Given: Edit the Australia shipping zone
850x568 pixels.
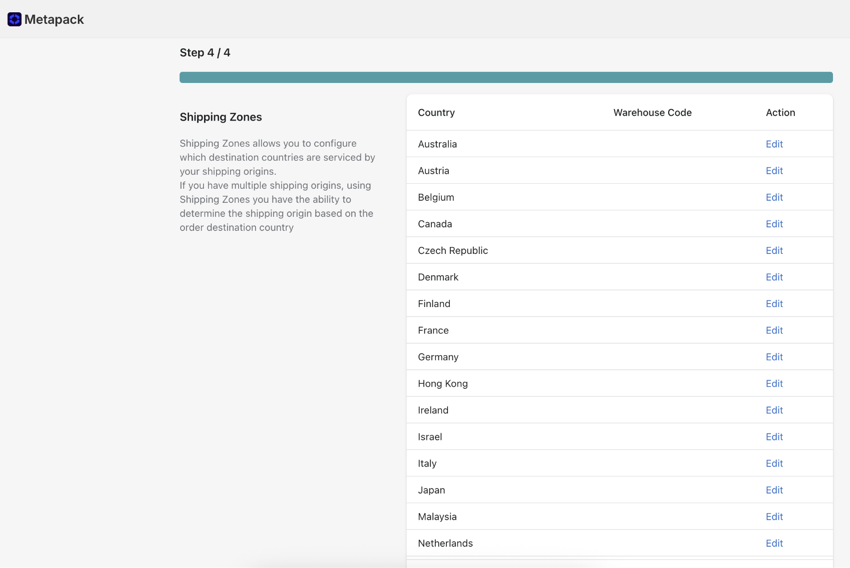Looking at the screenshot, I should click(774, 144).
